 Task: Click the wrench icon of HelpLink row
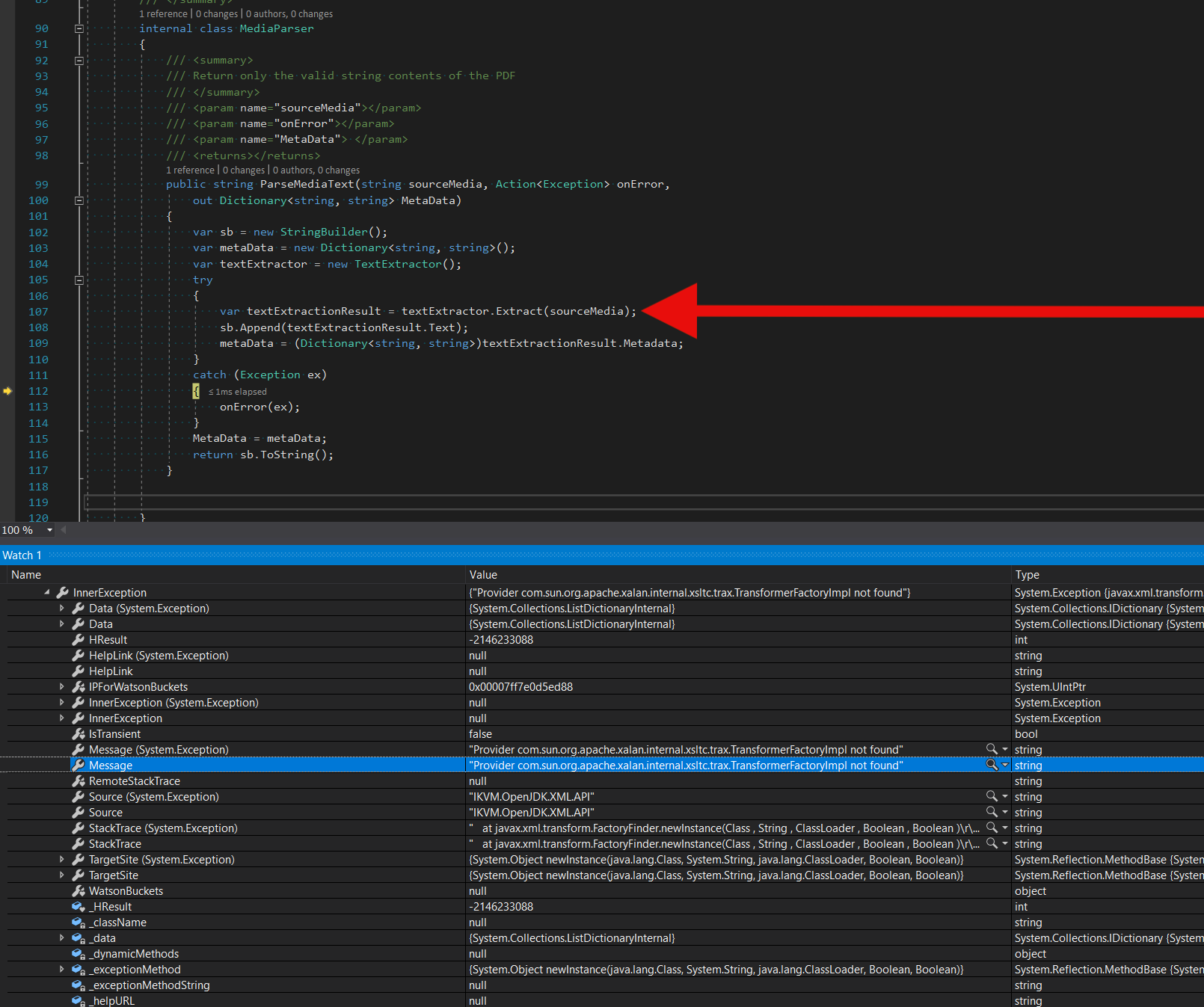[78, 671]
